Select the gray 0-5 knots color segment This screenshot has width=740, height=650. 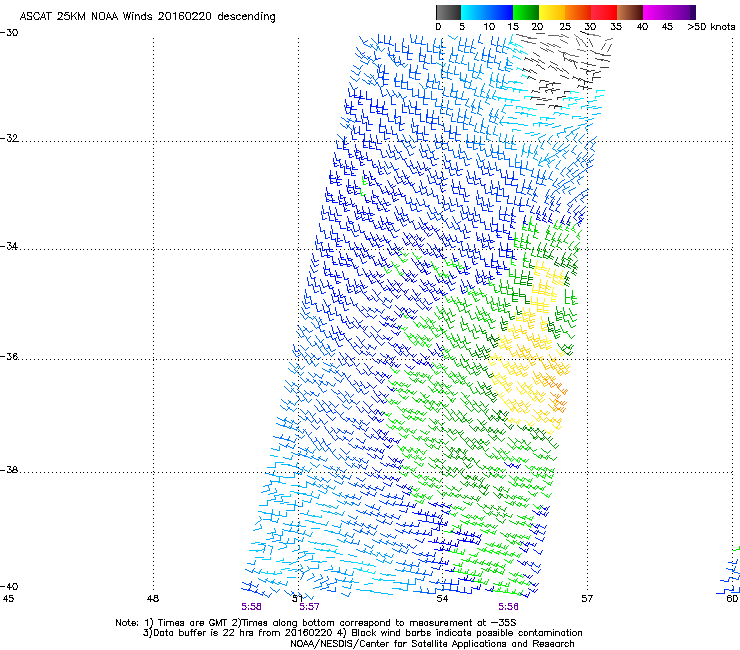tap(448, 12)
